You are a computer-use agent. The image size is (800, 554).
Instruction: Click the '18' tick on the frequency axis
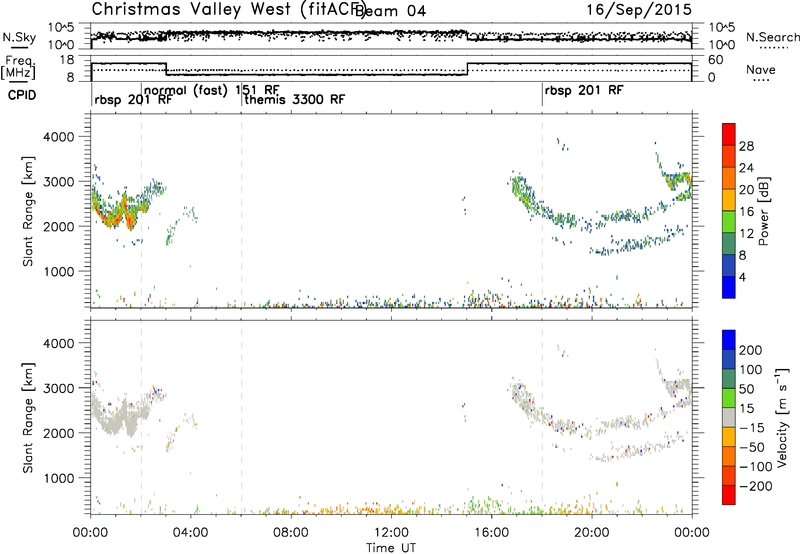tap(67, 60)
